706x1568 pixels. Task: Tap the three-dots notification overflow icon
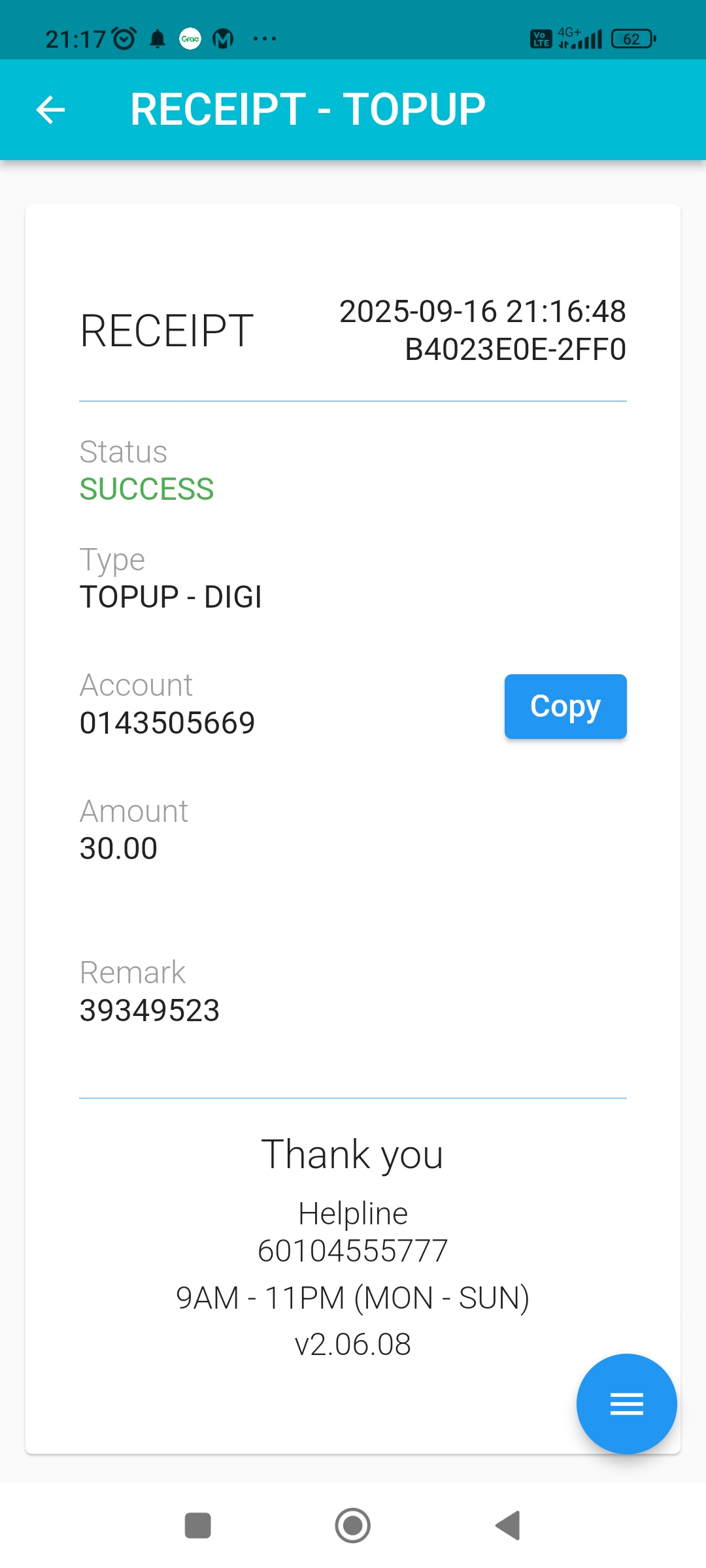265,39
